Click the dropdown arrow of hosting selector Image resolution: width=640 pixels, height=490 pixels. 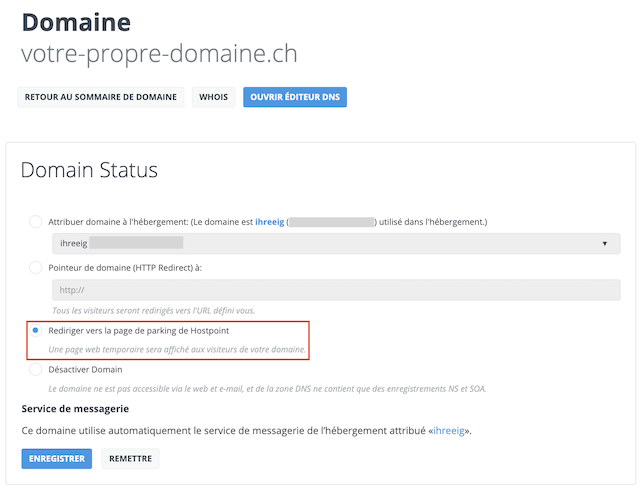[x=604, y=243]
